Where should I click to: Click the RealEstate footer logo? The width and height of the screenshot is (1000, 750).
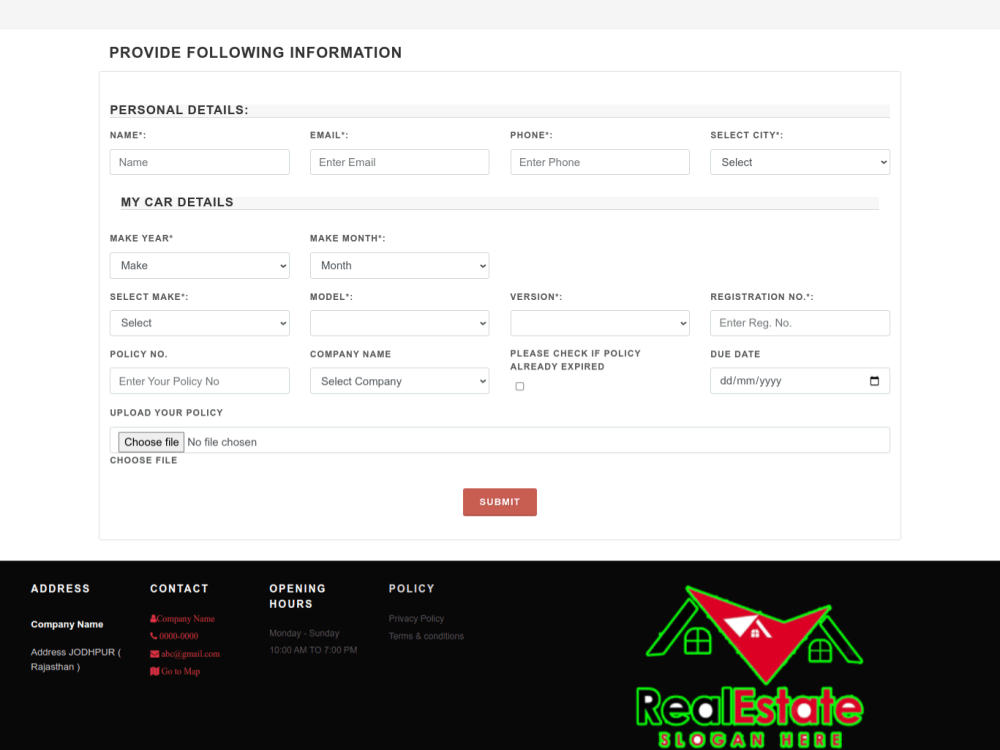(x=751, y=666)
